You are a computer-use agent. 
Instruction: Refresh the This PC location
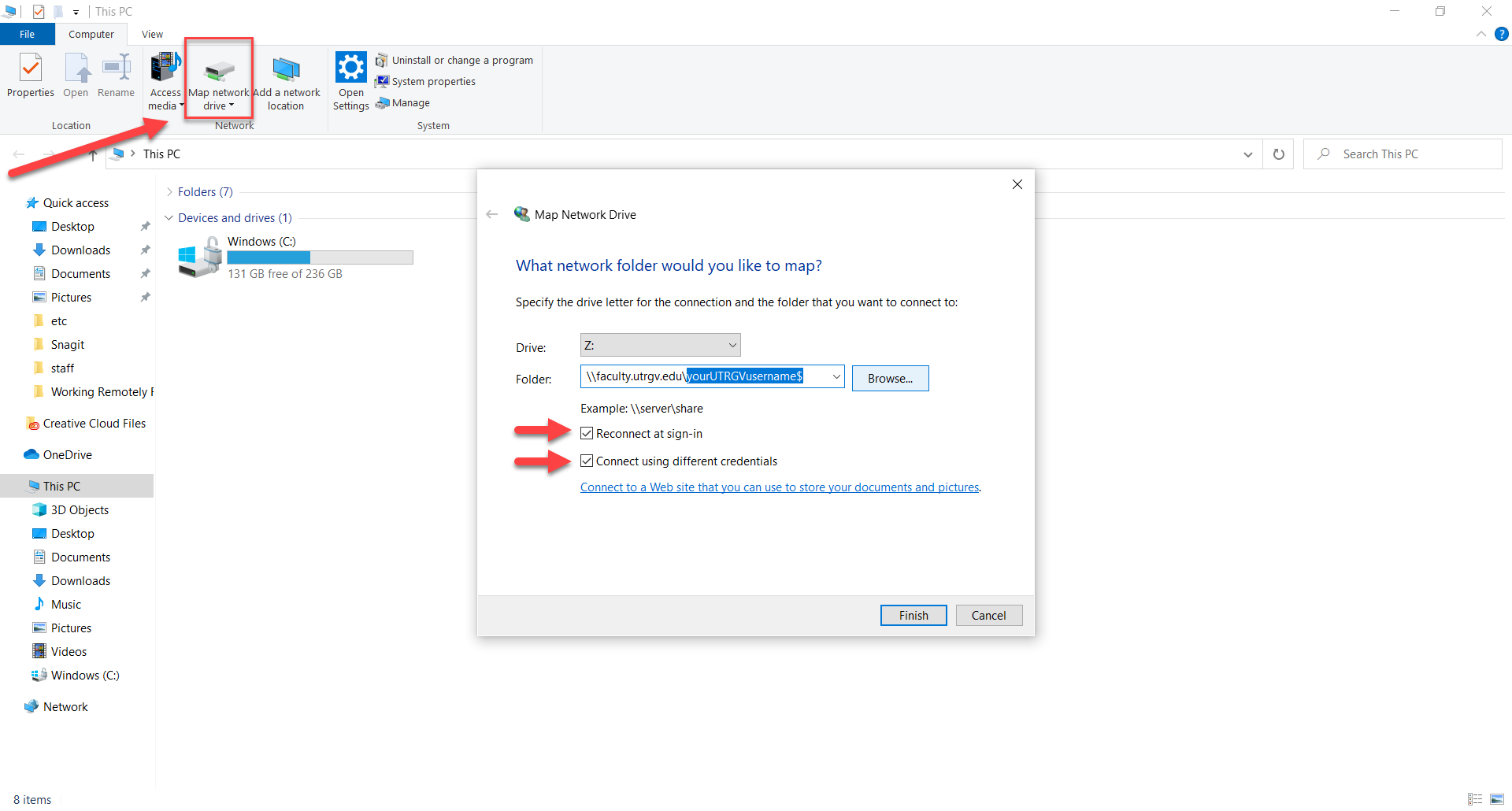[1278, 154]
